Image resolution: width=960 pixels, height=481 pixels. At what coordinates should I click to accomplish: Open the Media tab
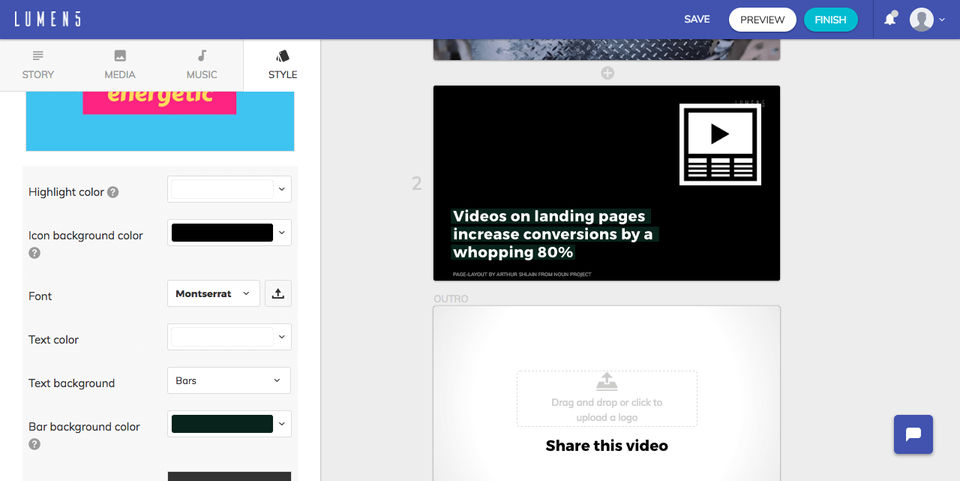[119, 65]
